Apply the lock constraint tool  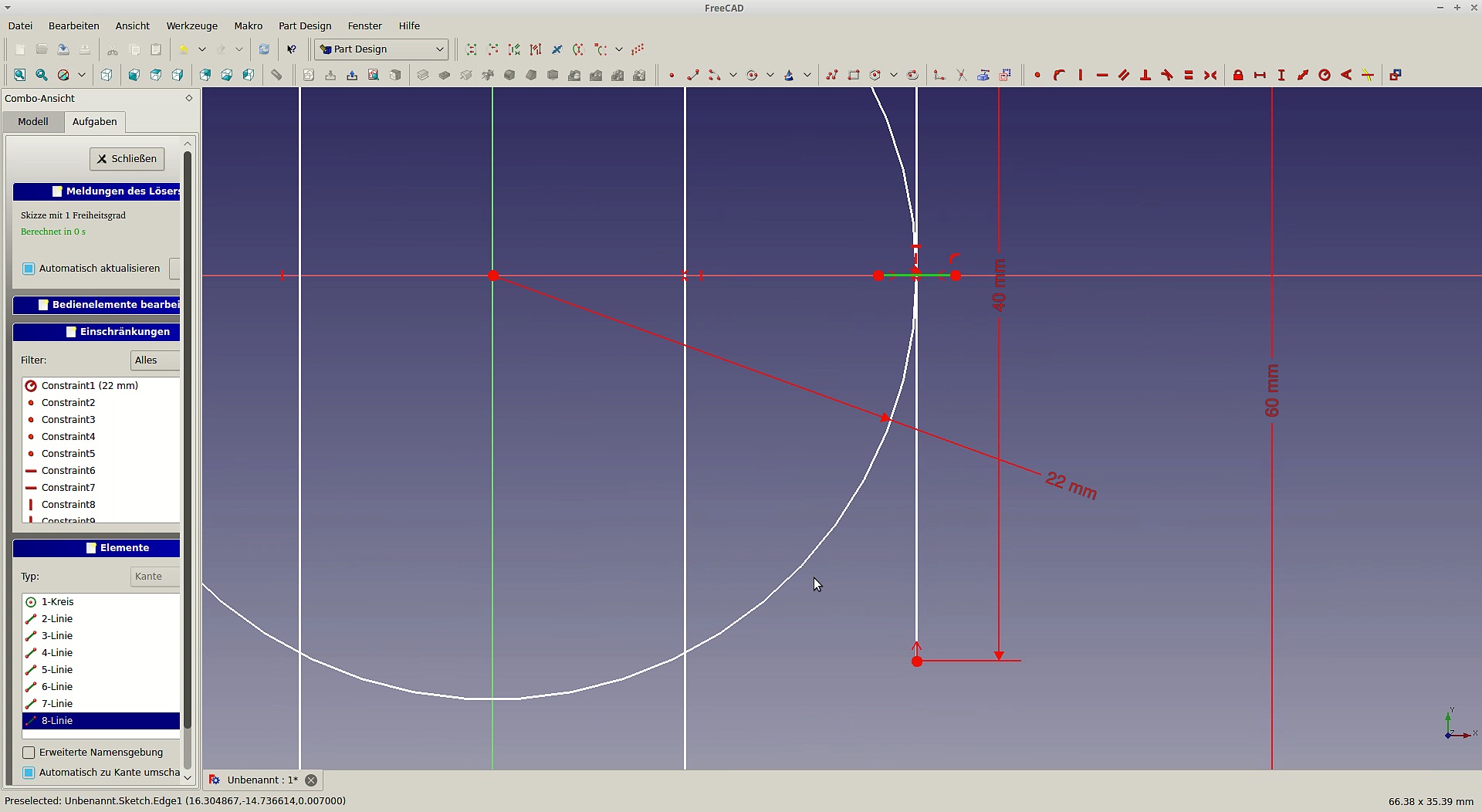click(x=1238, y=75)
